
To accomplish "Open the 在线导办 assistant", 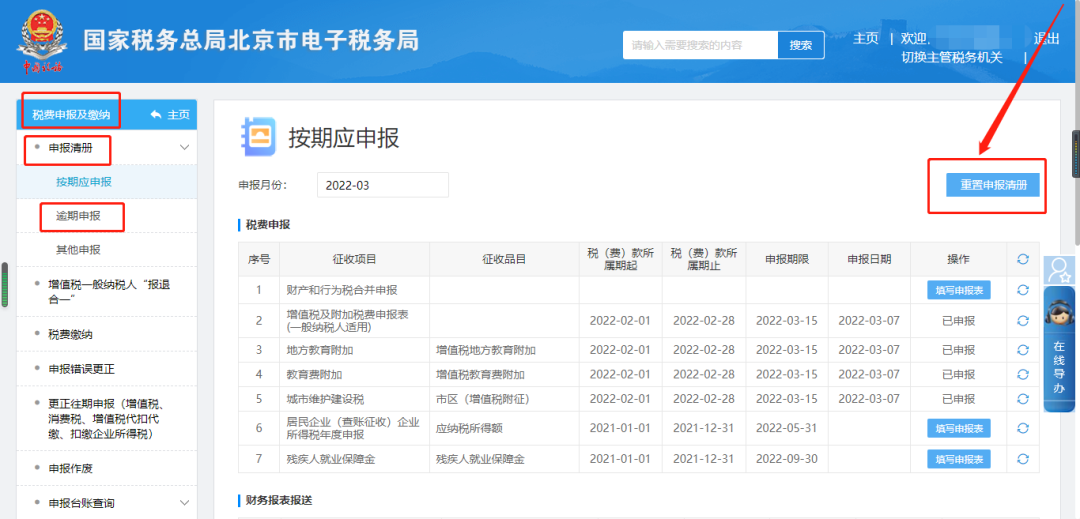I will (x=1059, y=350).
